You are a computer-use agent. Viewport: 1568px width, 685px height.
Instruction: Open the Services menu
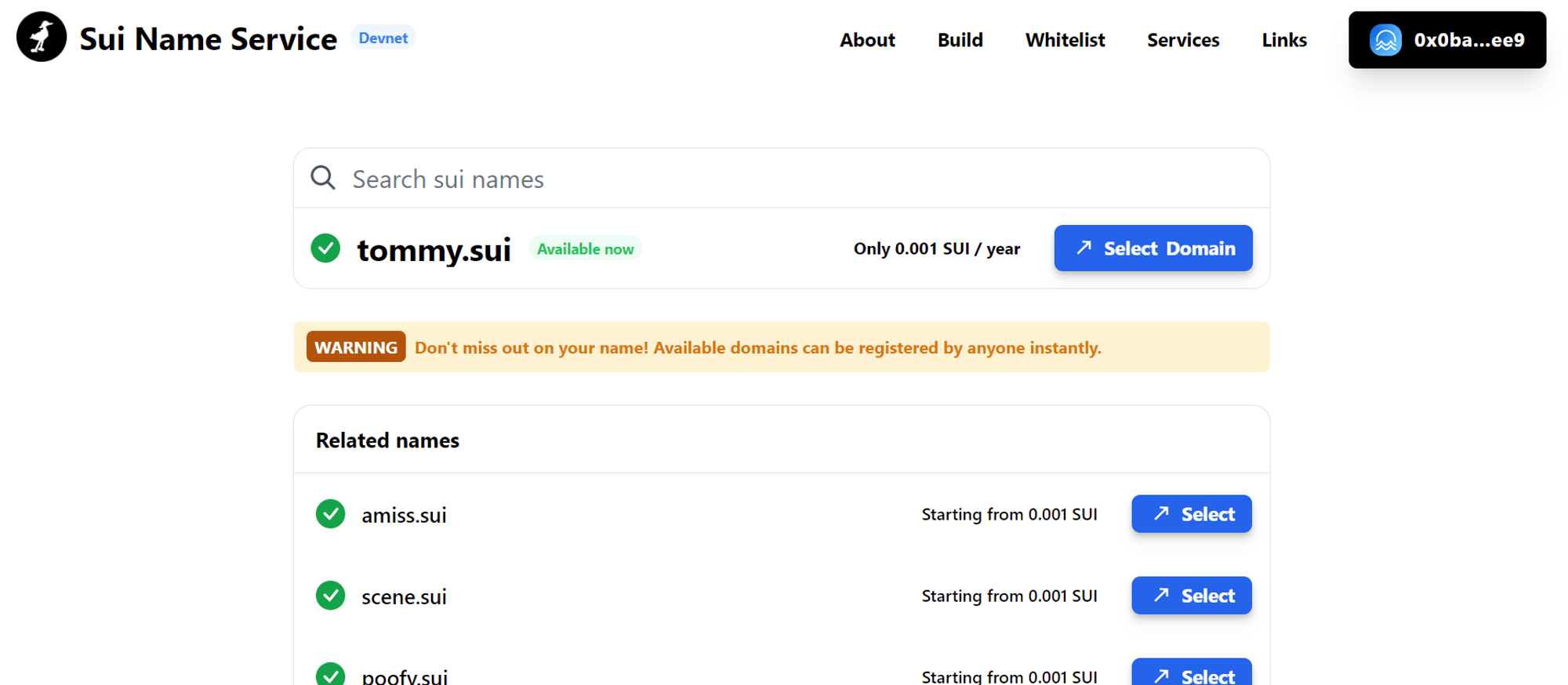[1183, 40]
